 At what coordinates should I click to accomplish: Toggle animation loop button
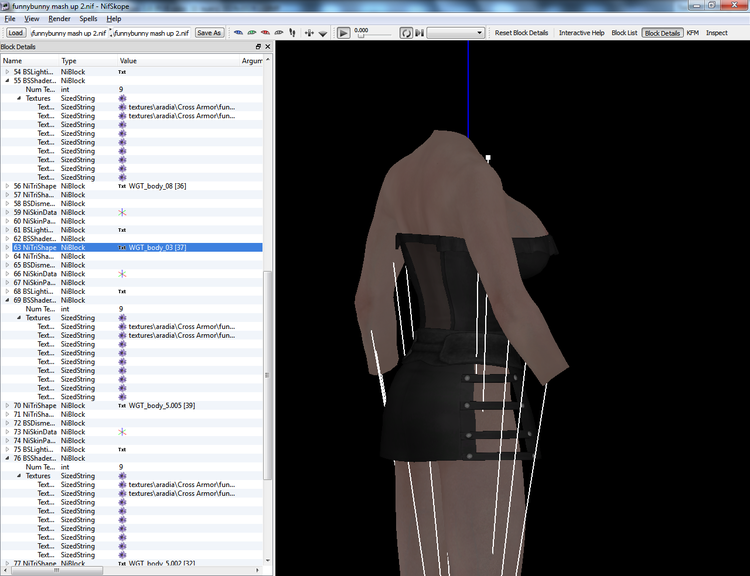[x=406, y=33]
